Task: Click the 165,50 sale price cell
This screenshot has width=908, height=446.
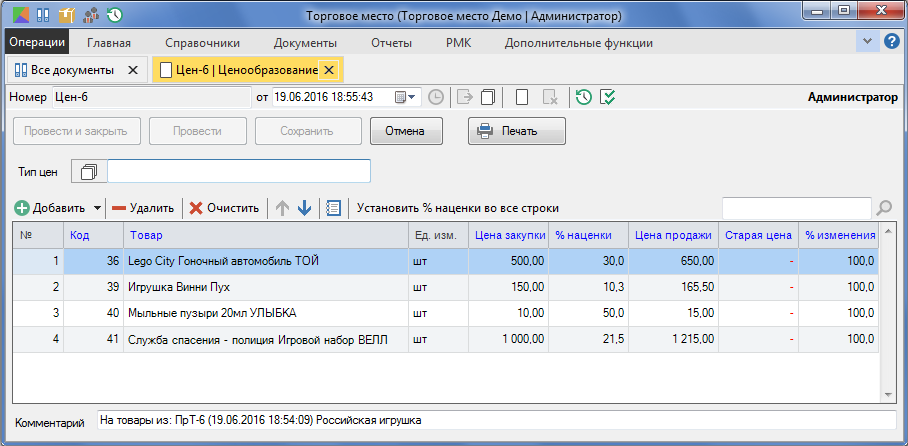Action: pyautogui.click(x=673, y=287)
